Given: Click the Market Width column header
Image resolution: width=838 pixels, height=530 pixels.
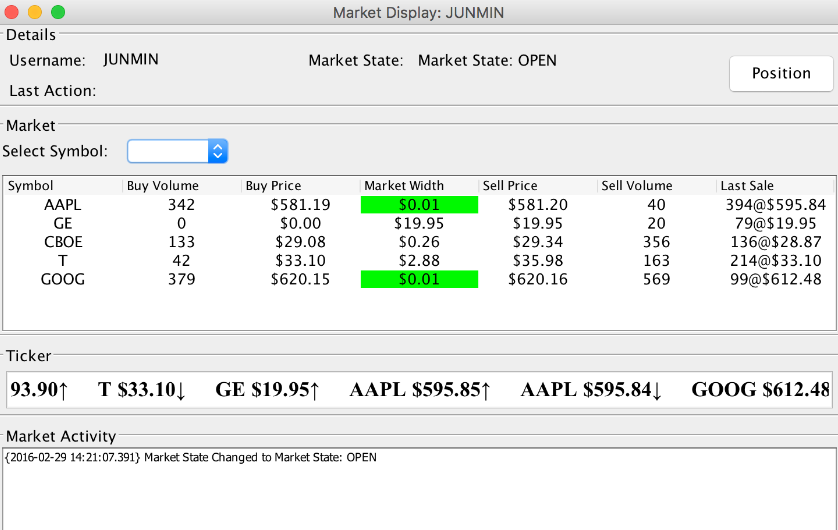Looking at the screenshot, I should pos(419,185).
